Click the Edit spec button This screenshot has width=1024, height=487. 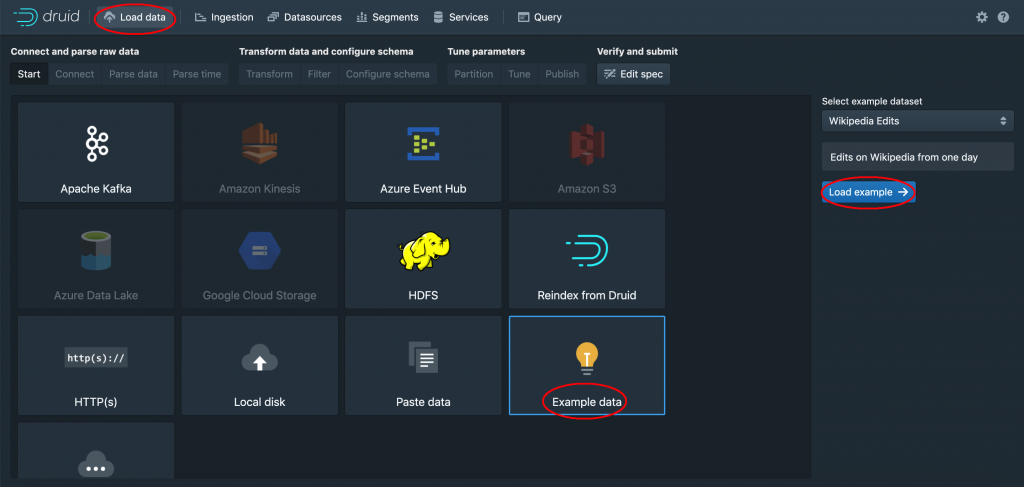click(633, 74)
